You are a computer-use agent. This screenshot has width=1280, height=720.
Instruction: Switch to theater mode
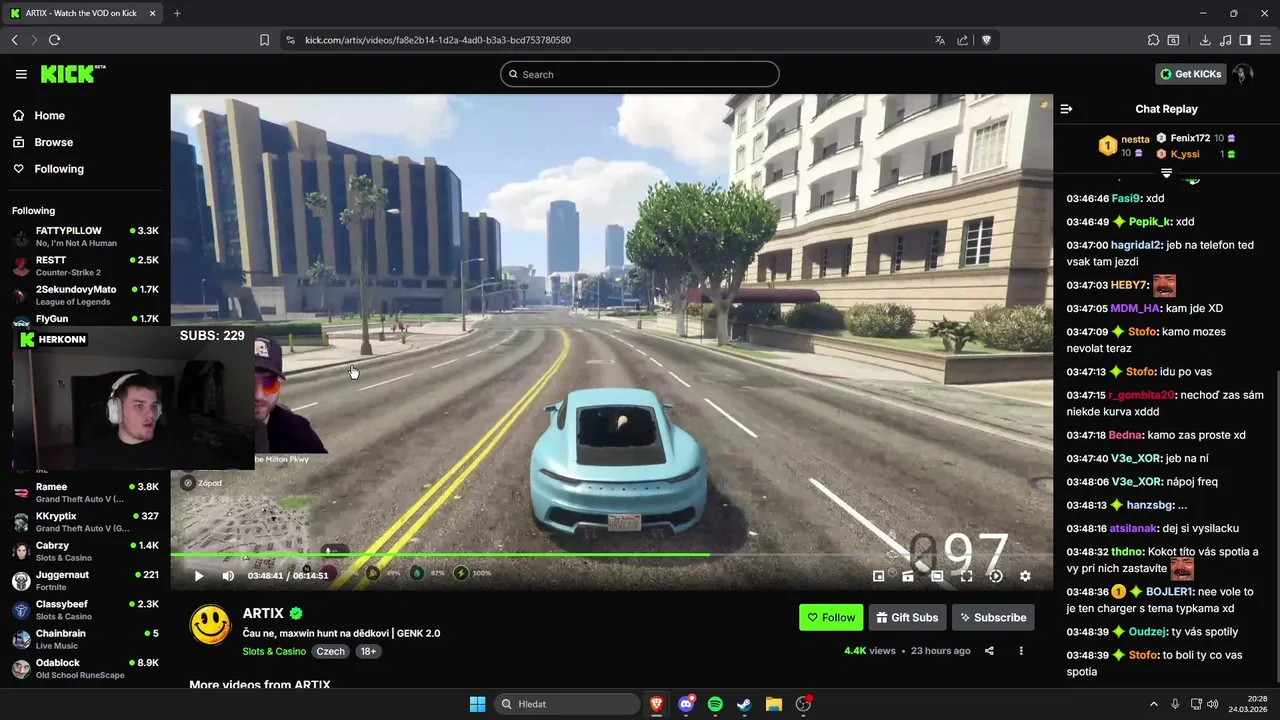(937, 576)
